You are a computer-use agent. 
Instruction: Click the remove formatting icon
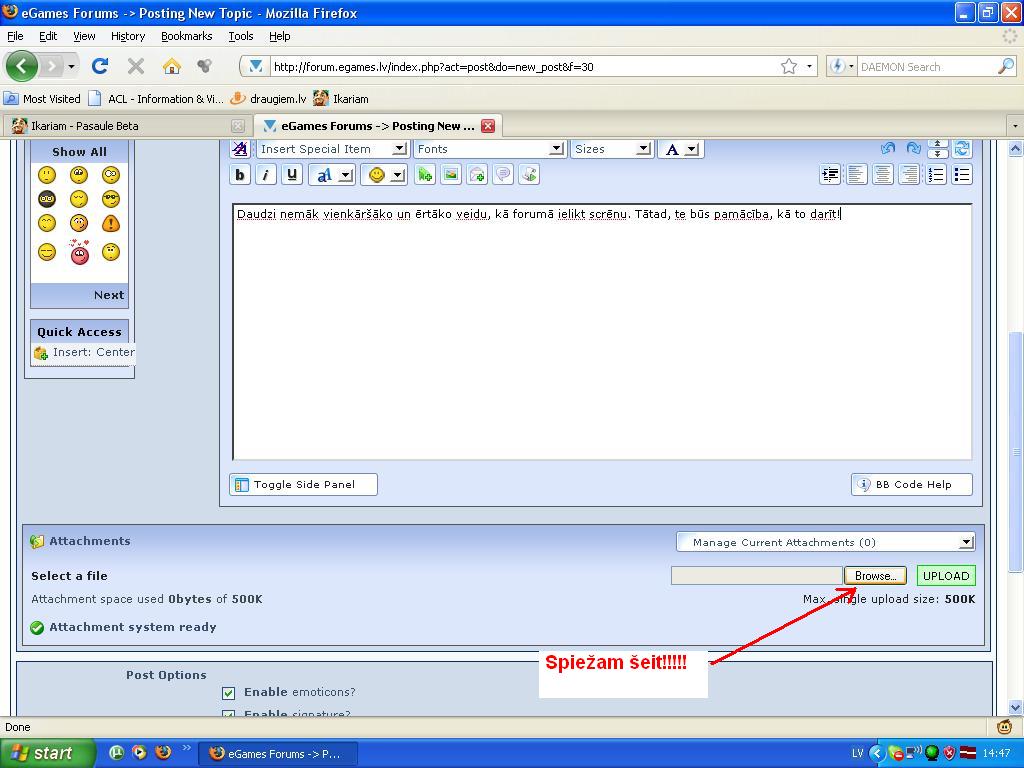point(240,149)
